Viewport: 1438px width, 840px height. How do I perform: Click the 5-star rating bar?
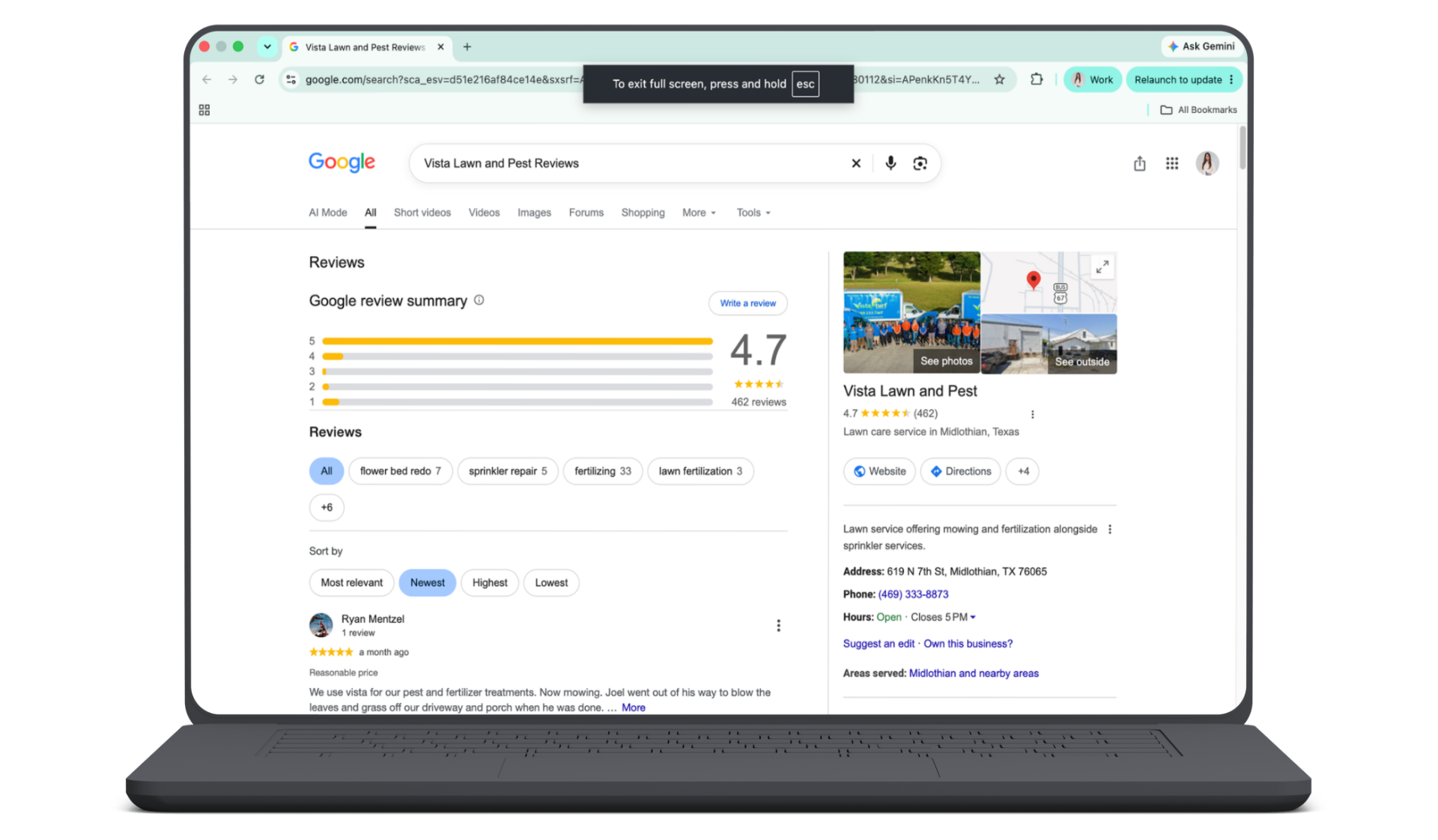coord(518,341)
